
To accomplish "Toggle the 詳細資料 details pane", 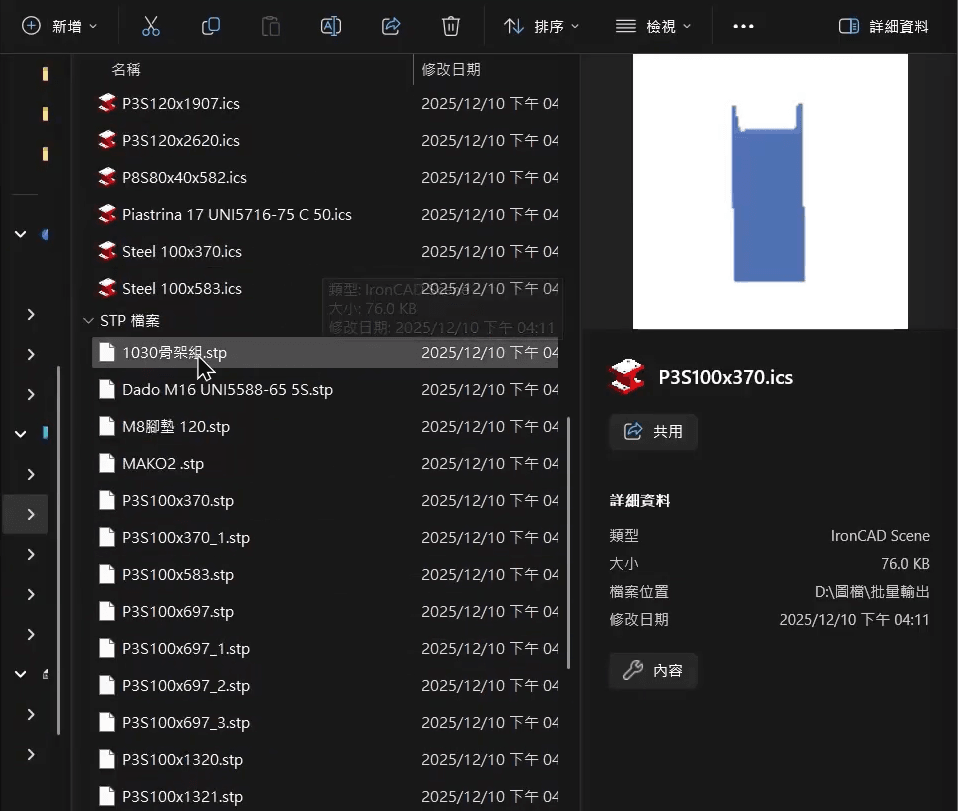I will [x=883, y=26].
